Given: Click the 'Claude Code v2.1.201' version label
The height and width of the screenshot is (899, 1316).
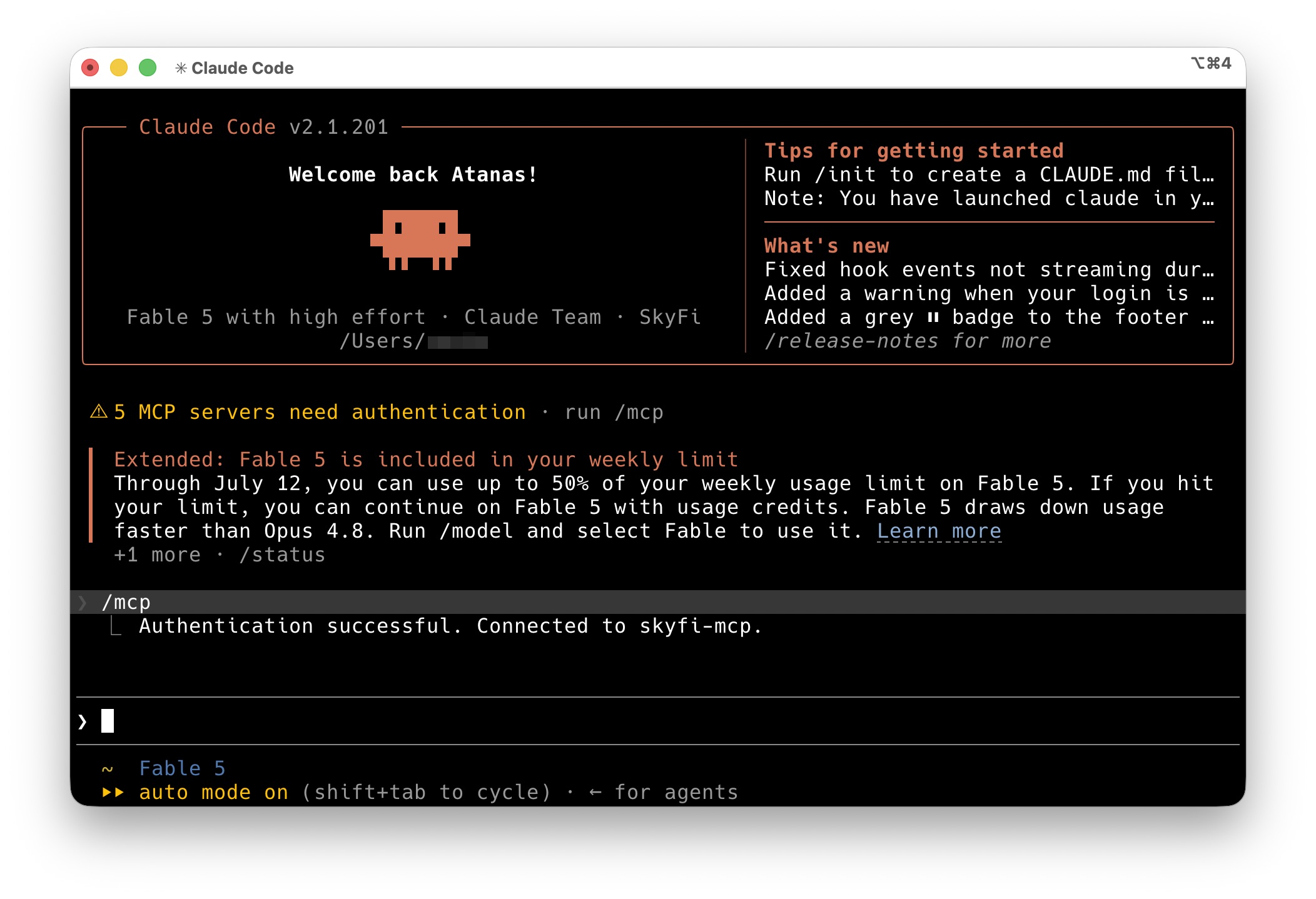Looking at the screenshot, I should point(263,127).
